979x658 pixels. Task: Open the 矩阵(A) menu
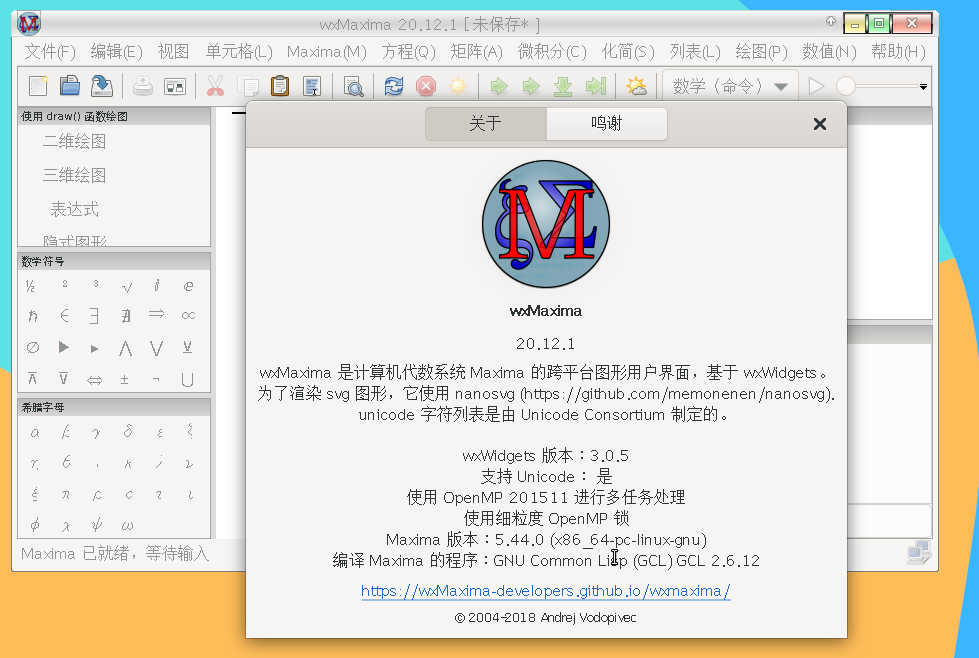click(476, 51)
